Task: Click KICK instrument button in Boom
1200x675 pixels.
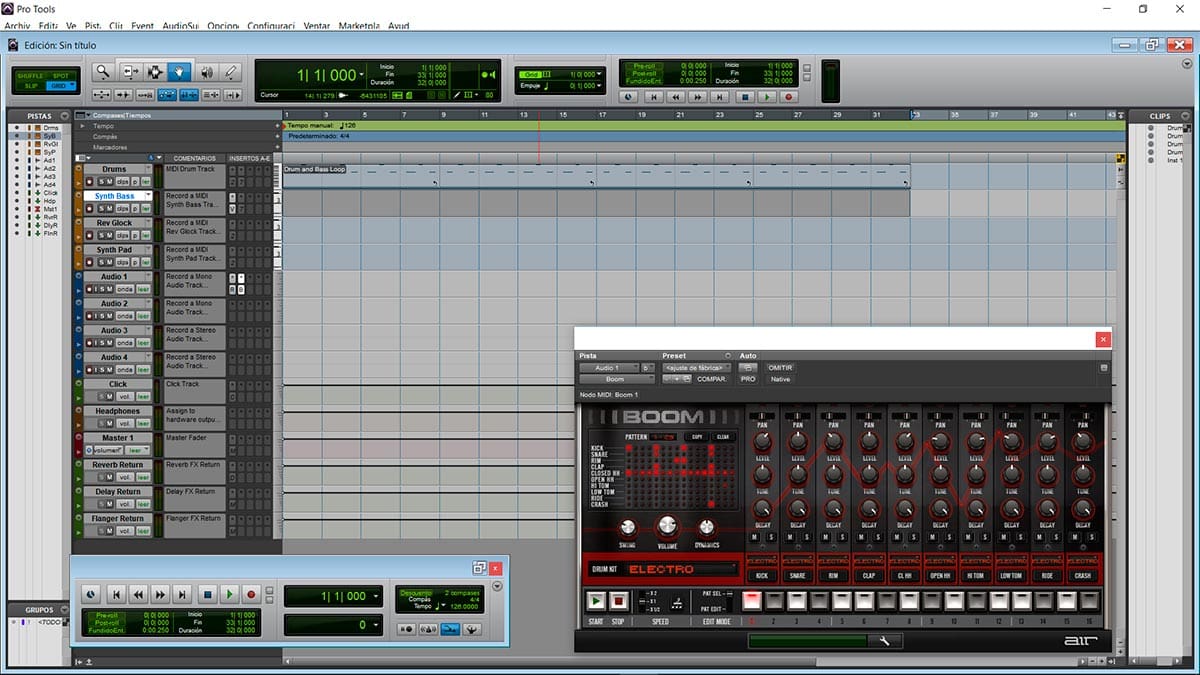Action: click(762, 575)
